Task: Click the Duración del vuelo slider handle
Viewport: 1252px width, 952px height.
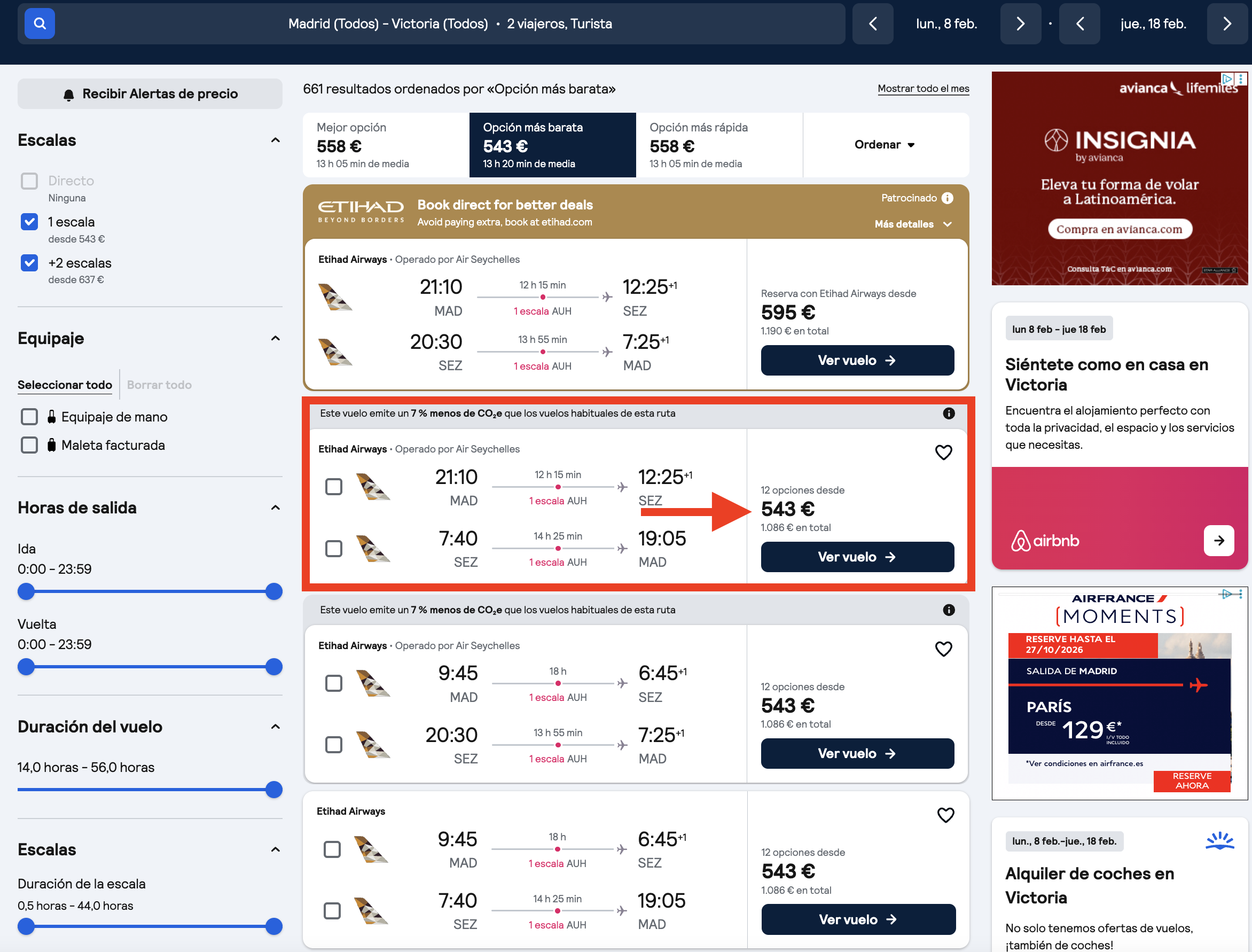Action: (274, 790)
